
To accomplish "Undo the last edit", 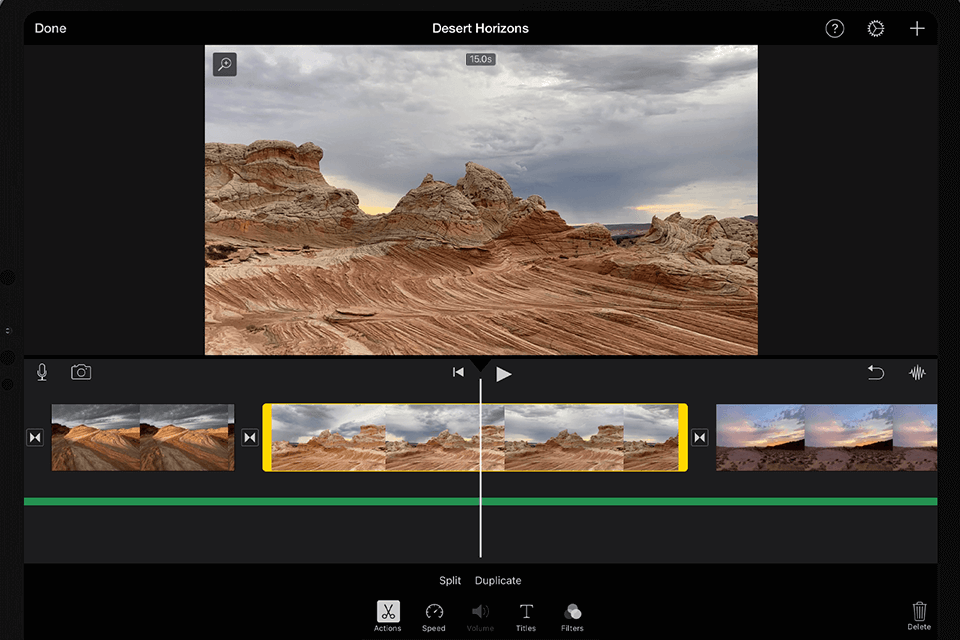I will tap(876, 372).
